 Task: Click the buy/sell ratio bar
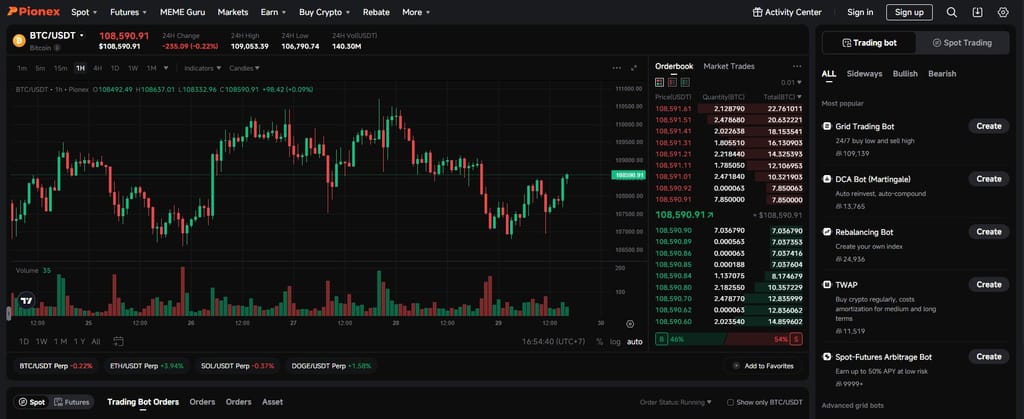pyautogui.click(x=729, y=339)
